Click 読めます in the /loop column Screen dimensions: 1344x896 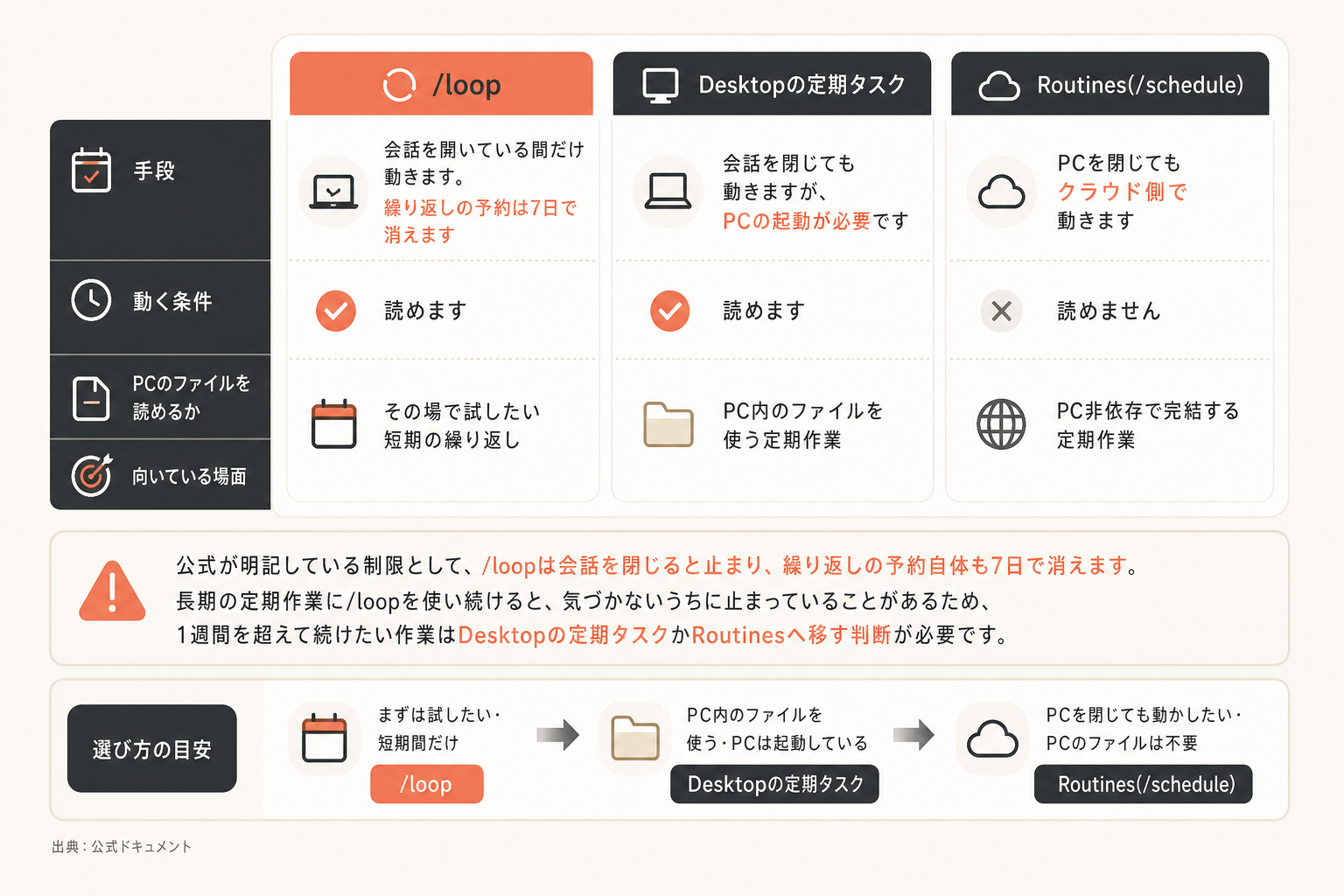pos(425,311)
